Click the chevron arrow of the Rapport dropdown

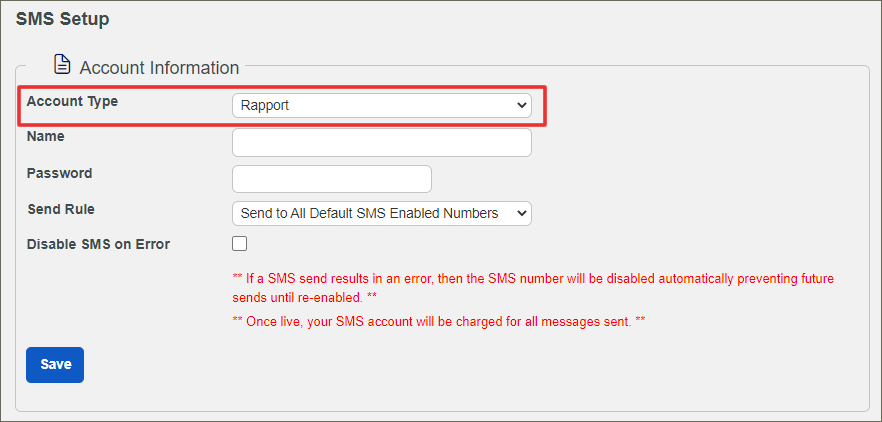521,105
